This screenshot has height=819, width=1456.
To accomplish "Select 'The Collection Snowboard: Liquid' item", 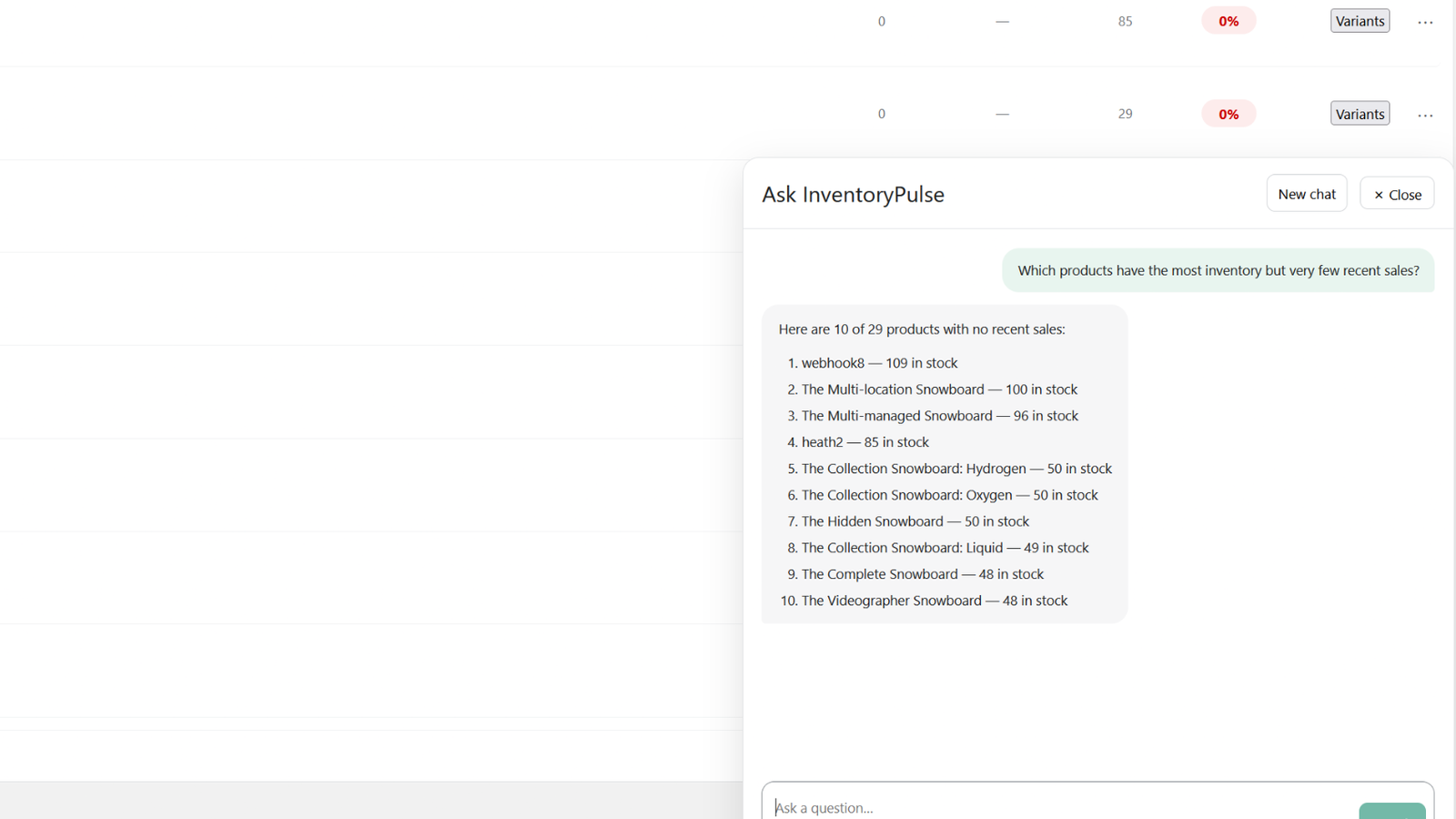I will click(x=945, y=548).
